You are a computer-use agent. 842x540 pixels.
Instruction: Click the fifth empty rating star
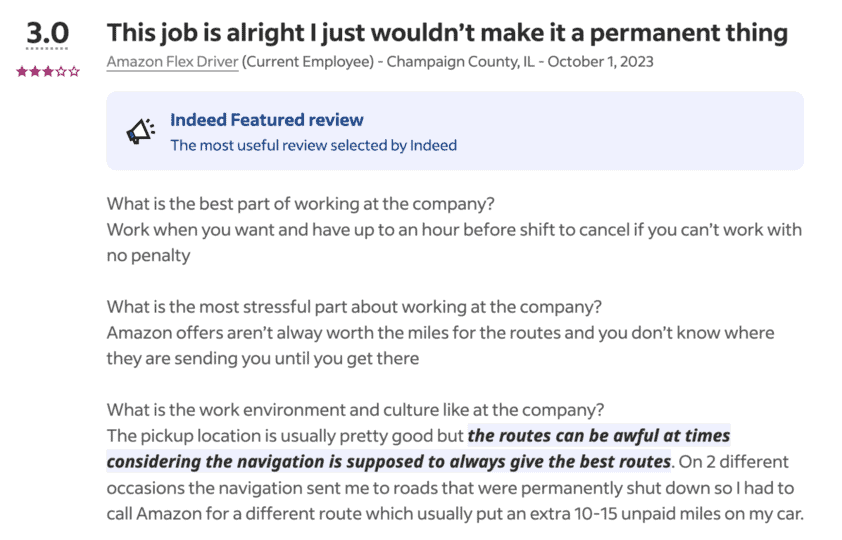73,72
